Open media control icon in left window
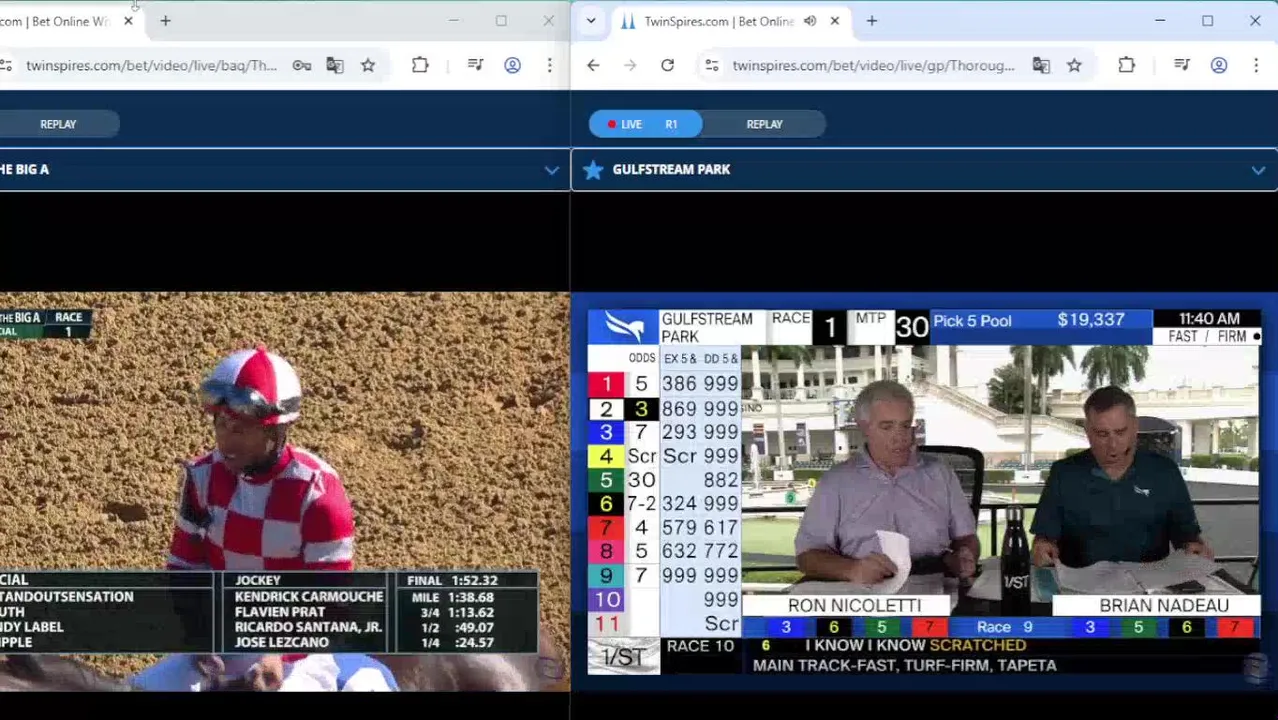The height and width of the screenshot is (720, 1278). coord(476,65)
